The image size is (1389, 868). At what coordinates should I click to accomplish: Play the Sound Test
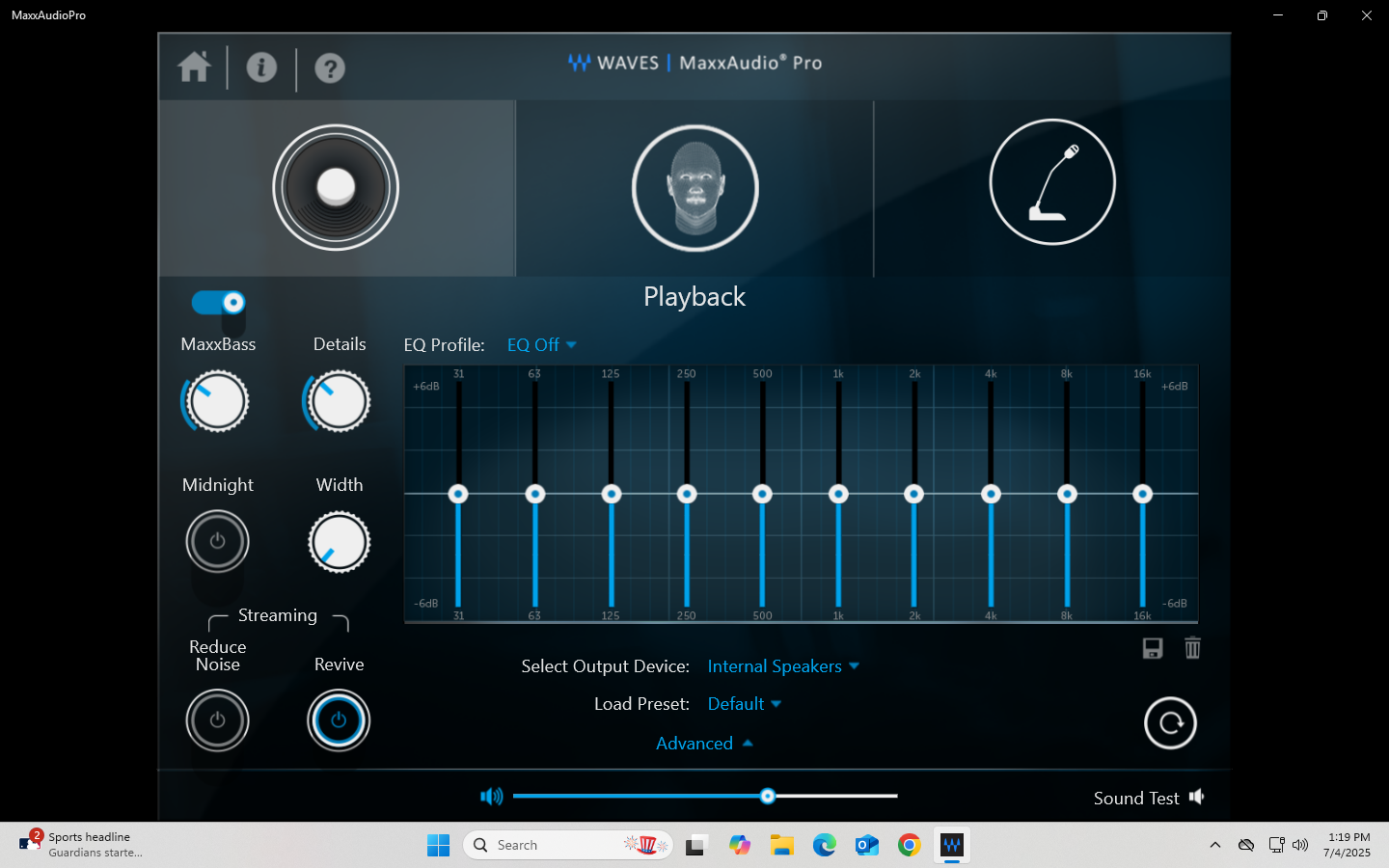(x=1136, y=798)
